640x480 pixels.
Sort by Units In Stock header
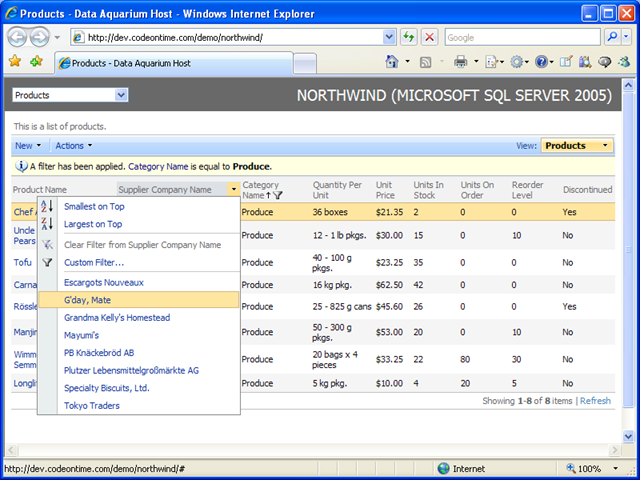click(x=429, y=190)
